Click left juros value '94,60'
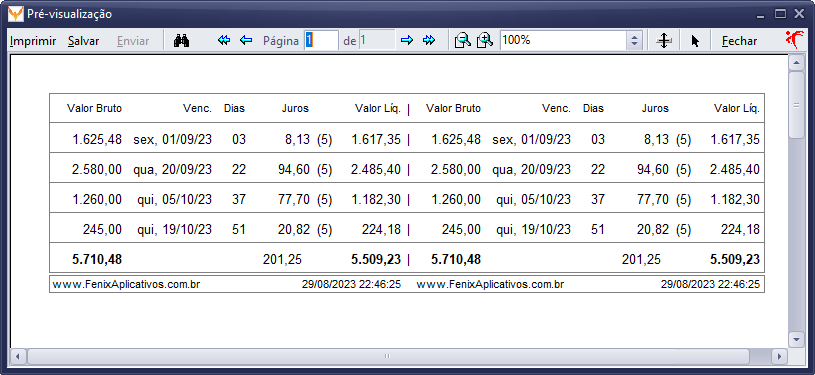815x375 pixels. (294, 170)
